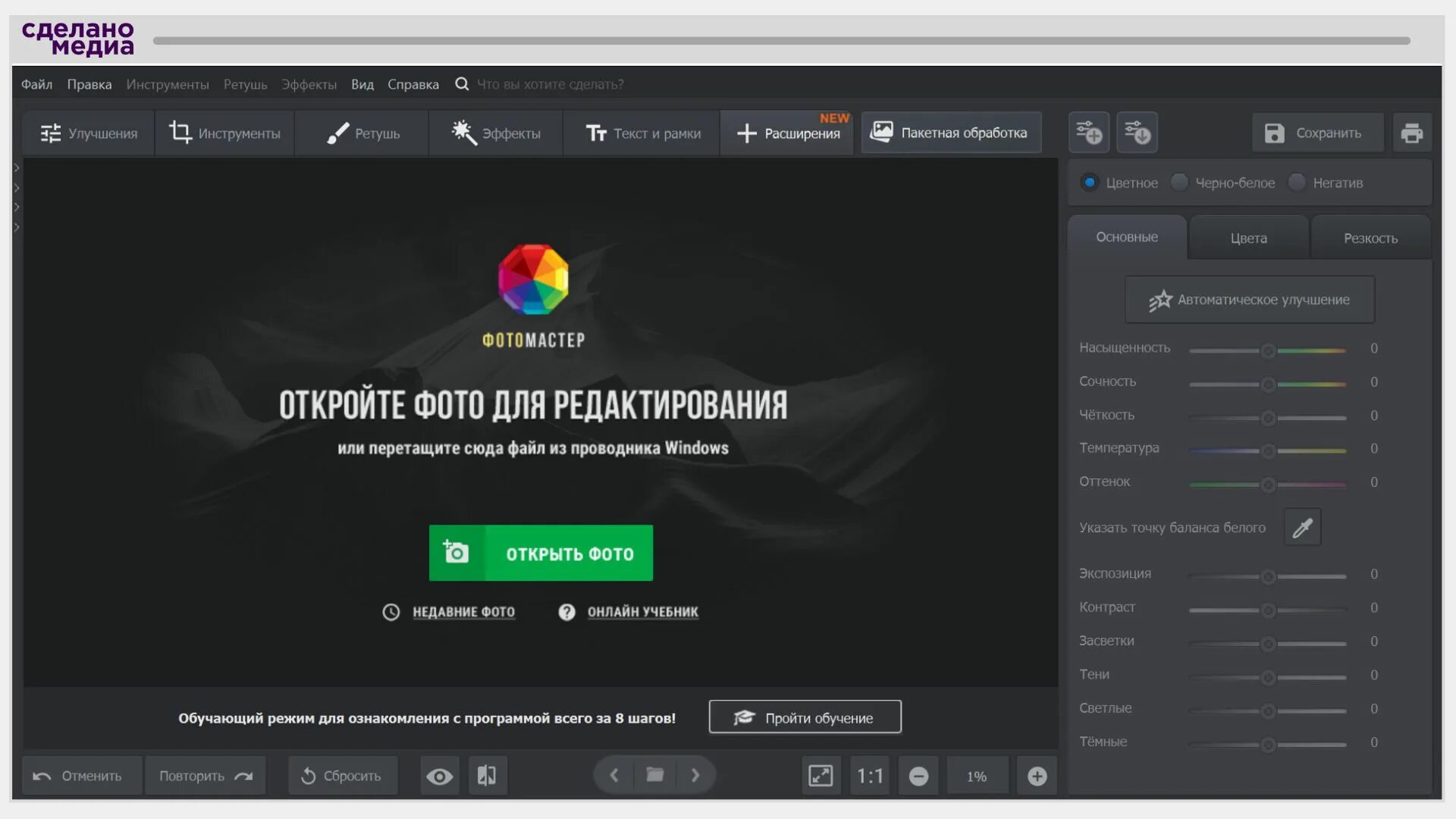Click the white balance eyedropper icon
The height and width of the screenshot is (819, 1456).
(1302, 528)
